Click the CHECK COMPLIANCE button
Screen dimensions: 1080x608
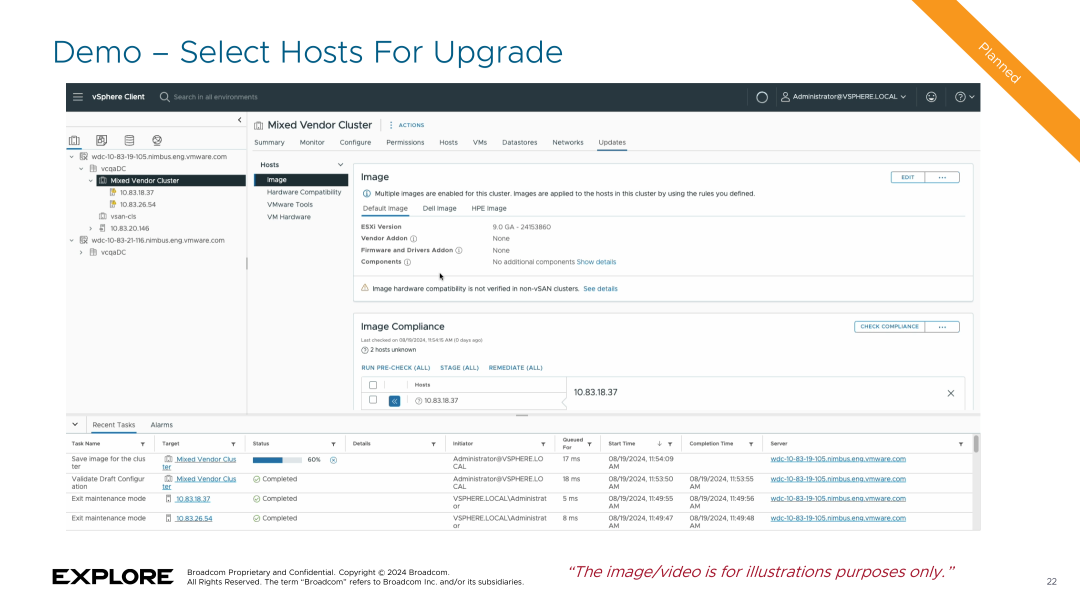(x=889, y=327)
